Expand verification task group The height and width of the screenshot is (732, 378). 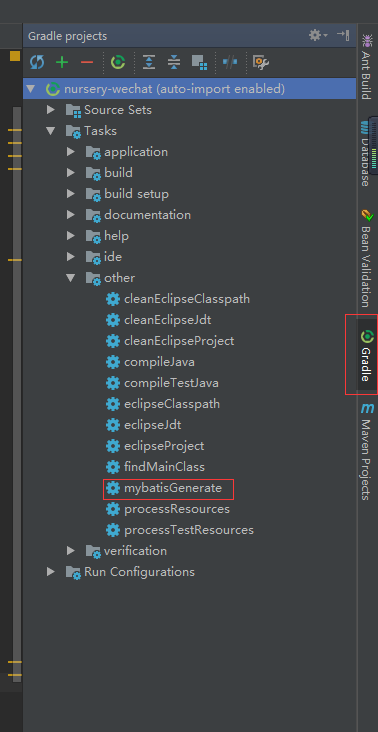point(71,551)
